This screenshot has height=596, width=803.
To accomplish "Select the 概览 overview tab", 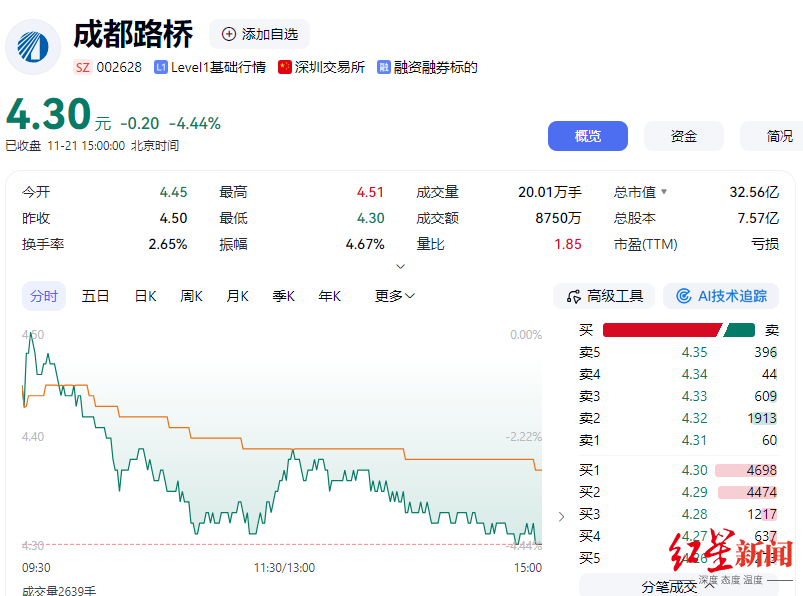I will pyautogui.click(x=588, y=136).
